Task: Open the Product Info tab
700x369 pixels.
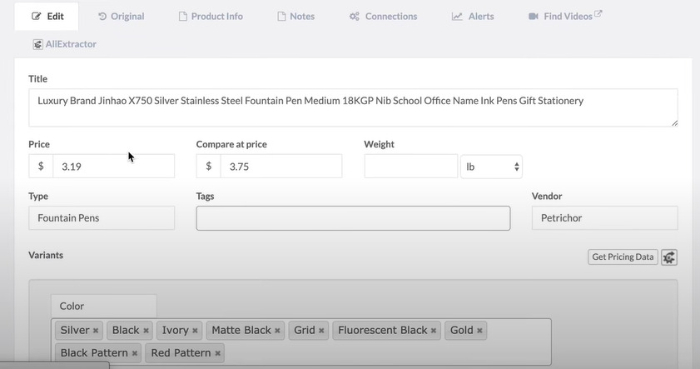Action: [x=211, y=17]
